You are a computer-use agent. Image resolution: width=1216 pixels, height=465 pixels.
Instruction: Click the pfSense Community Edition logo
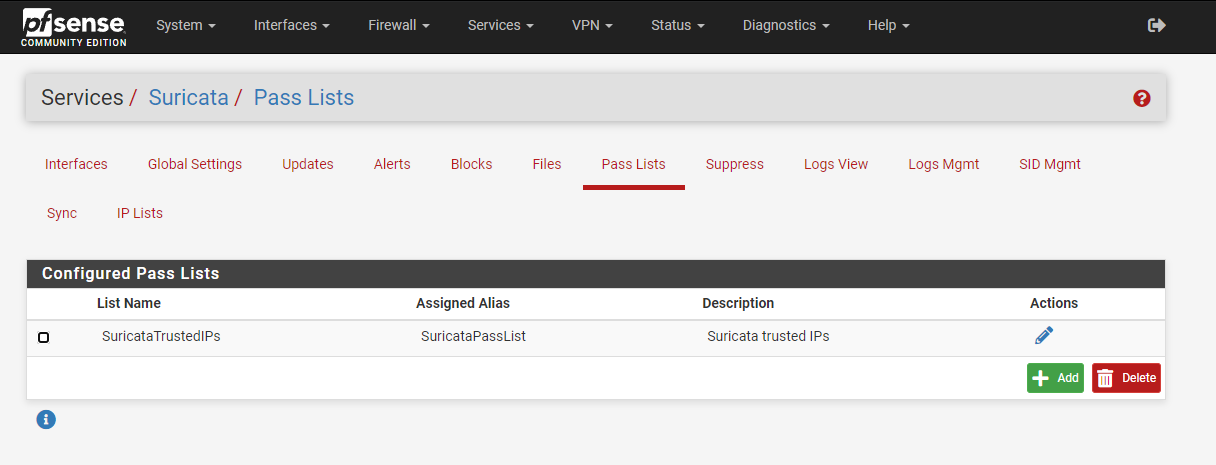point(74,27)
